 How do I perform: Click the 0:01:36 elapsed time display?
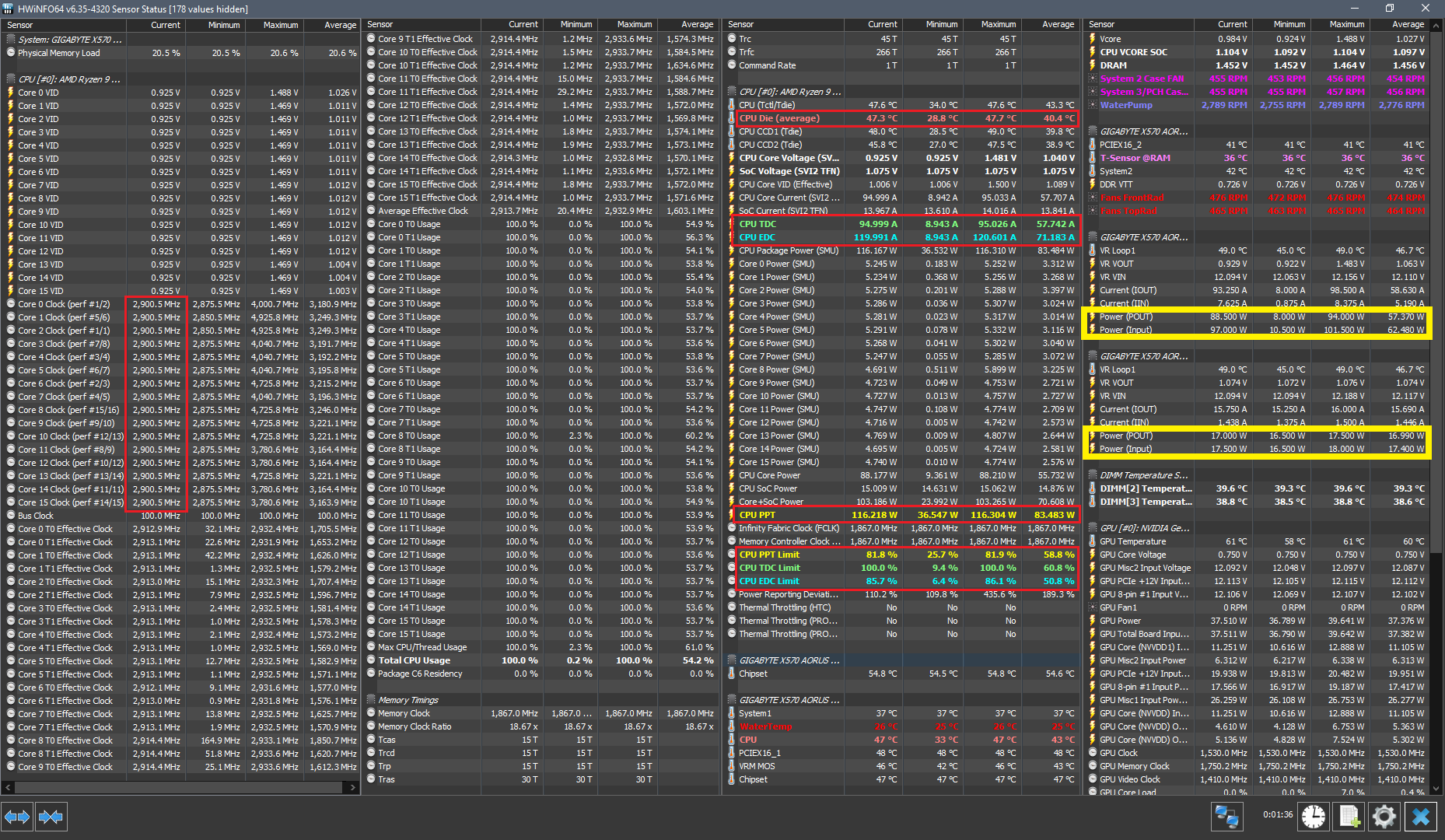1278,814
